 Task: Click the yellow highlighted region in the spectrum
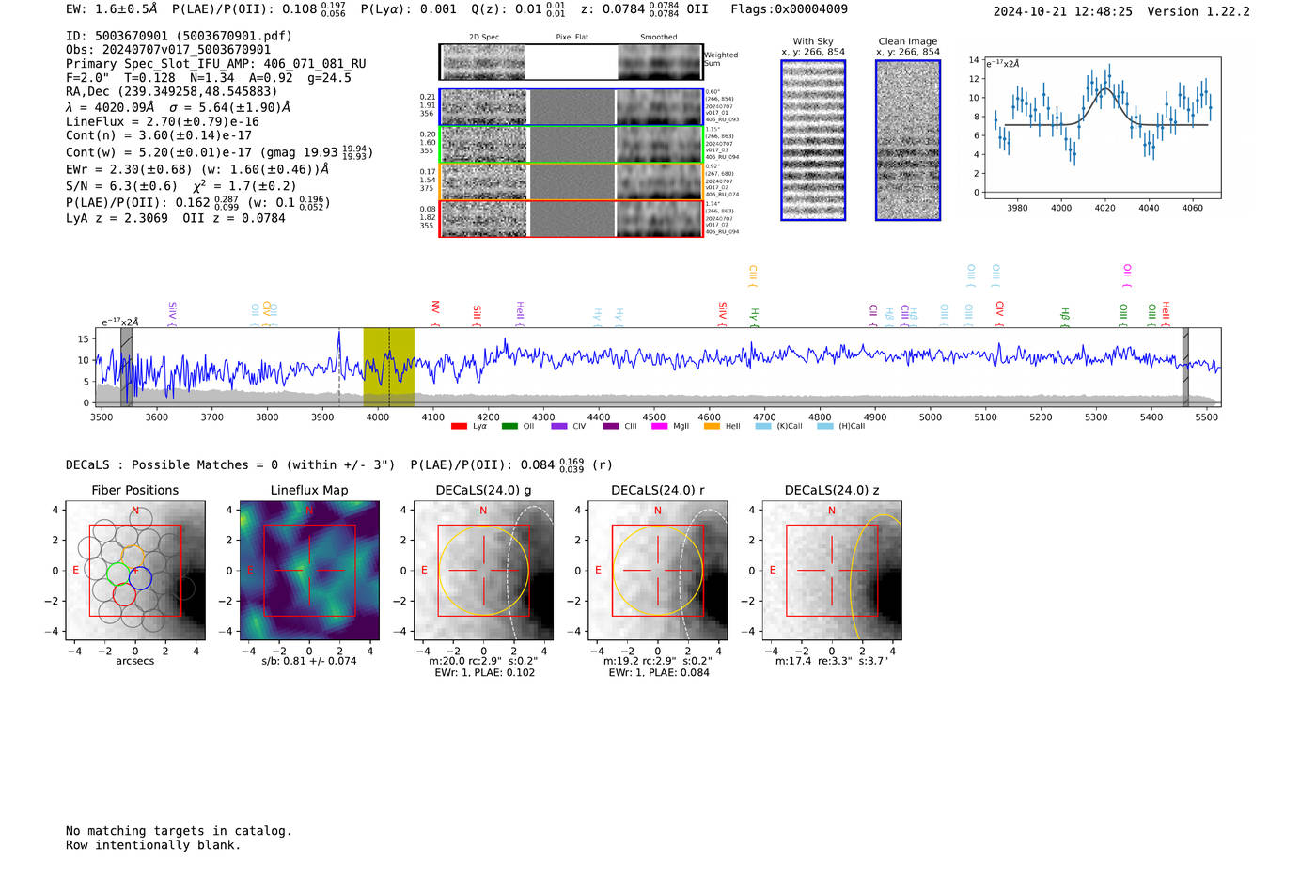[x=389, y=367]
